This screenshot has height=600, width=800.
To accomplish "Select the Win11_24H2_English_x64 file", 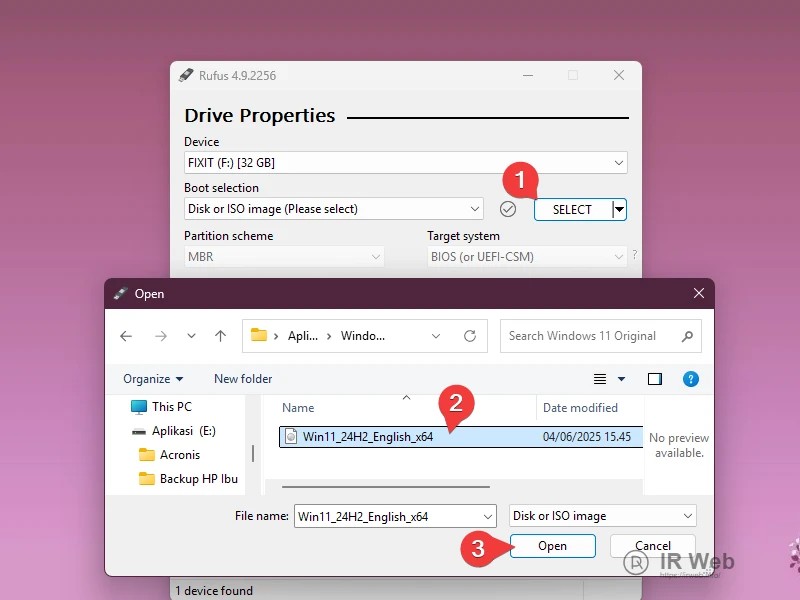I will (x=367, y=436).
